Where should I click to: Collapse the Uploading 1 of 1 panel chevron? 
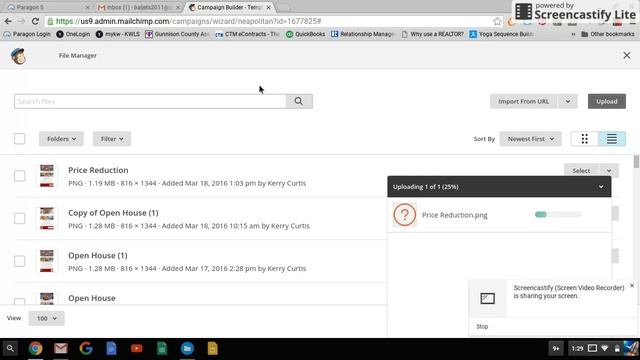point(601,187)
